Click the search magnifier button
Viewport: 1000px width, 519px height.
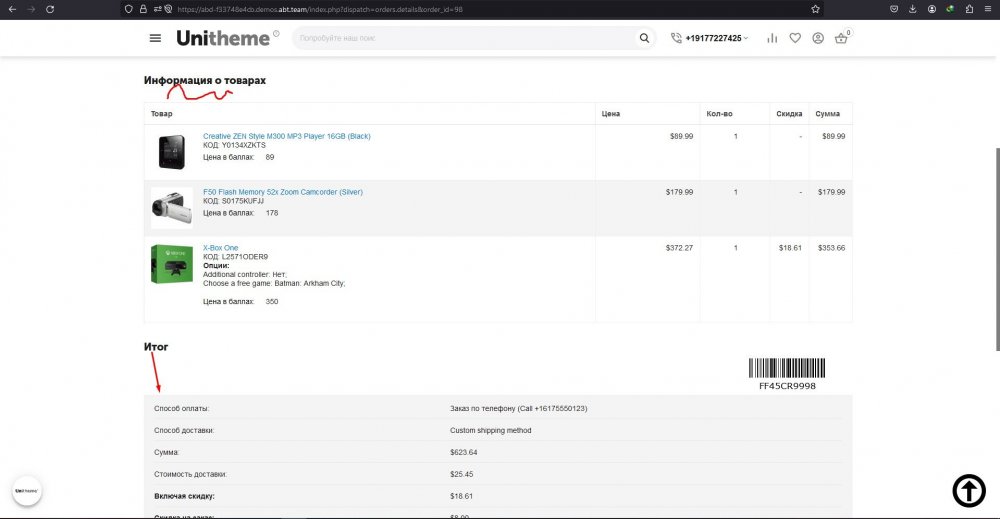click(x=644, y=38)
